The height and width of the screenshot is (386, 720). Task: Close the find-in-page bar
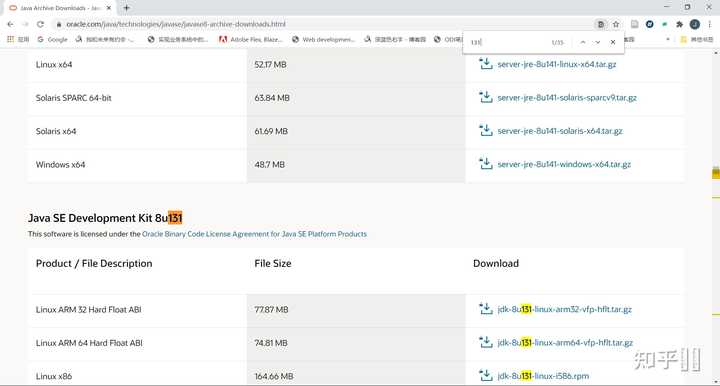[x=613, y=42]
